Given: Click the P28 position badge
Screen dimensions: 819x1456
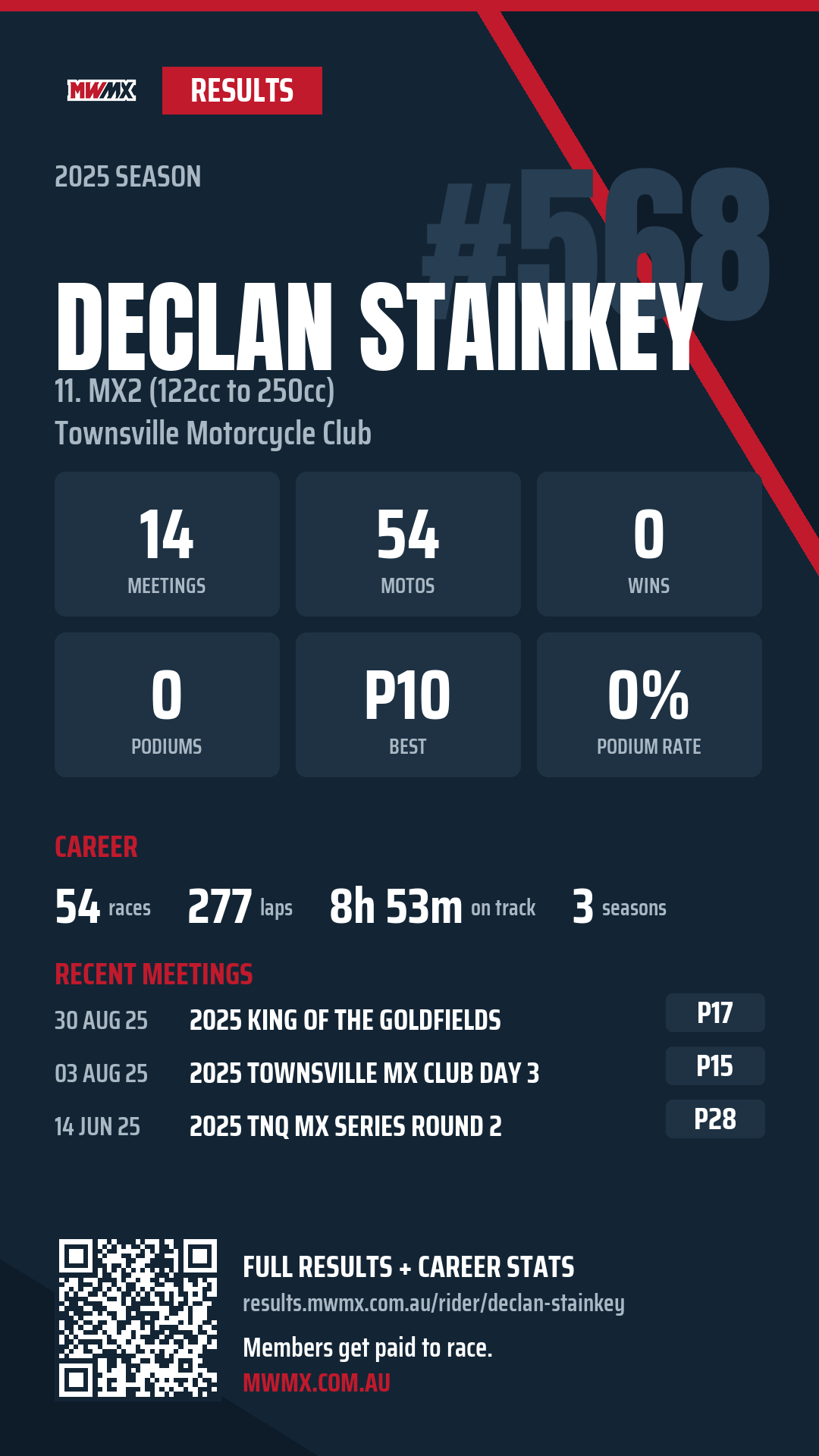Looking at the screenshot, I should (715, 1119).
